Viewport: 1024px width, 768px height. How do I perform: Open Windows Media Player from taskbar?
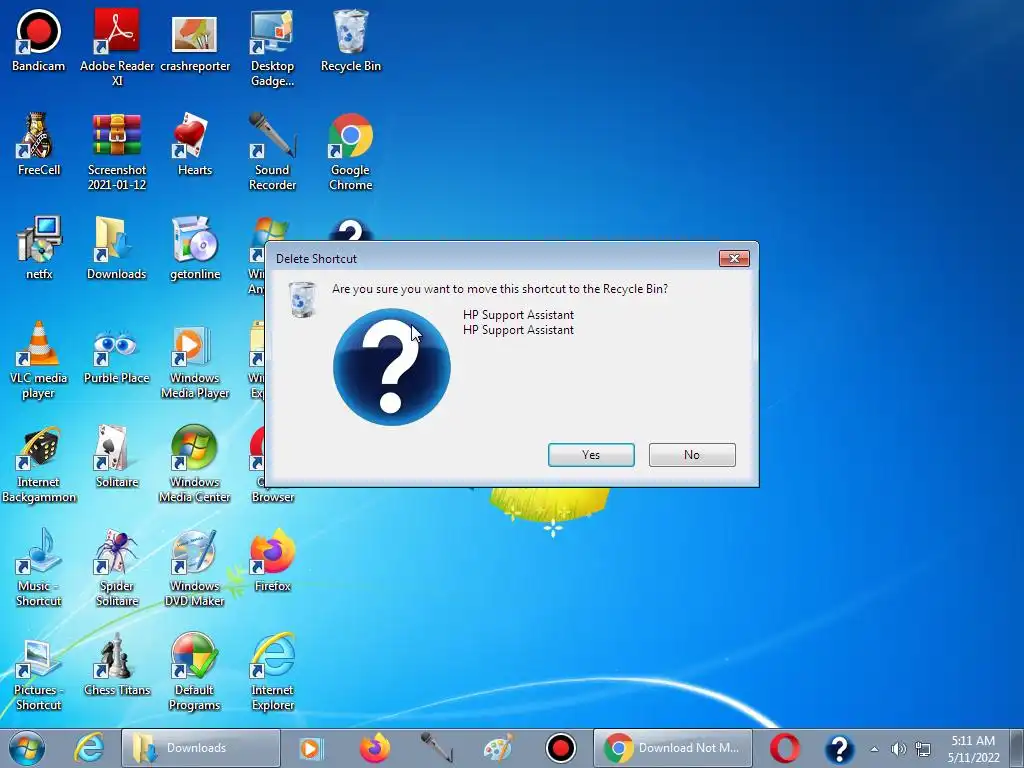[x=312, y=748]
